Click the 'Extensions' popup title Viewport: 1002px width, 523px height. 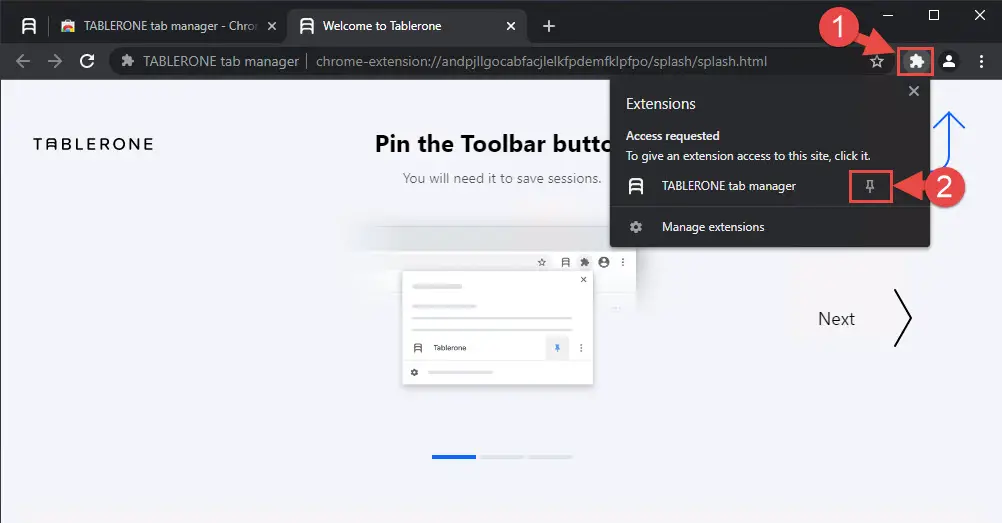pos(660,104)
